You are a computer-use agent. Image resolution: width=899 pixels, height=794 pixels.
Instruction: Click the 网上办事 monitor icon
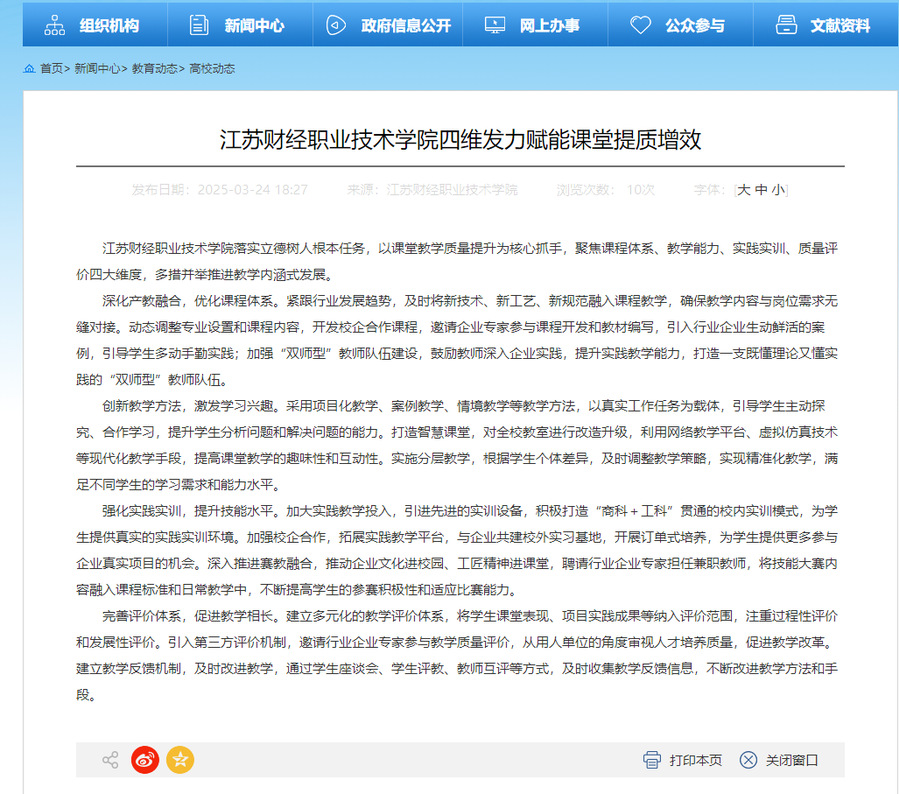[494, 25]
